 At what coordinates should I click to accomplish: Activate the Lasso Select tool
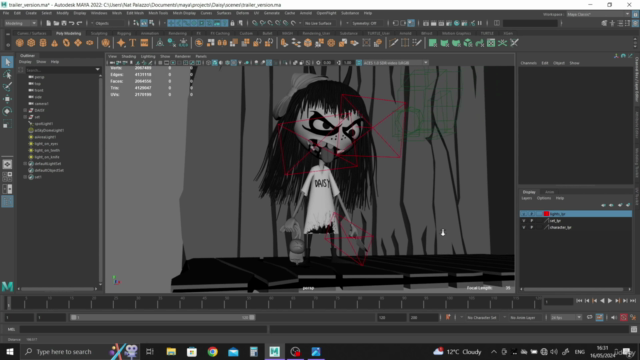7,74
